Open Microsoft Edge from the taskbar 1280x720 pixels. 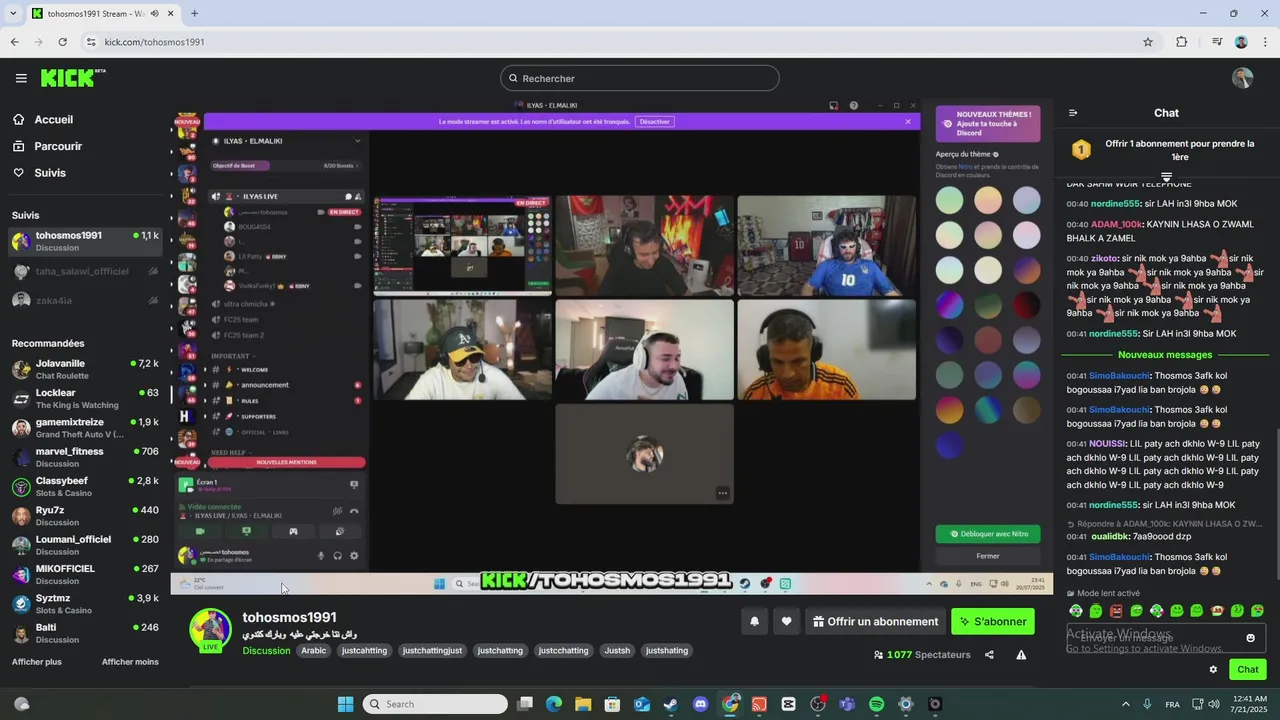[x=553, y=704]
